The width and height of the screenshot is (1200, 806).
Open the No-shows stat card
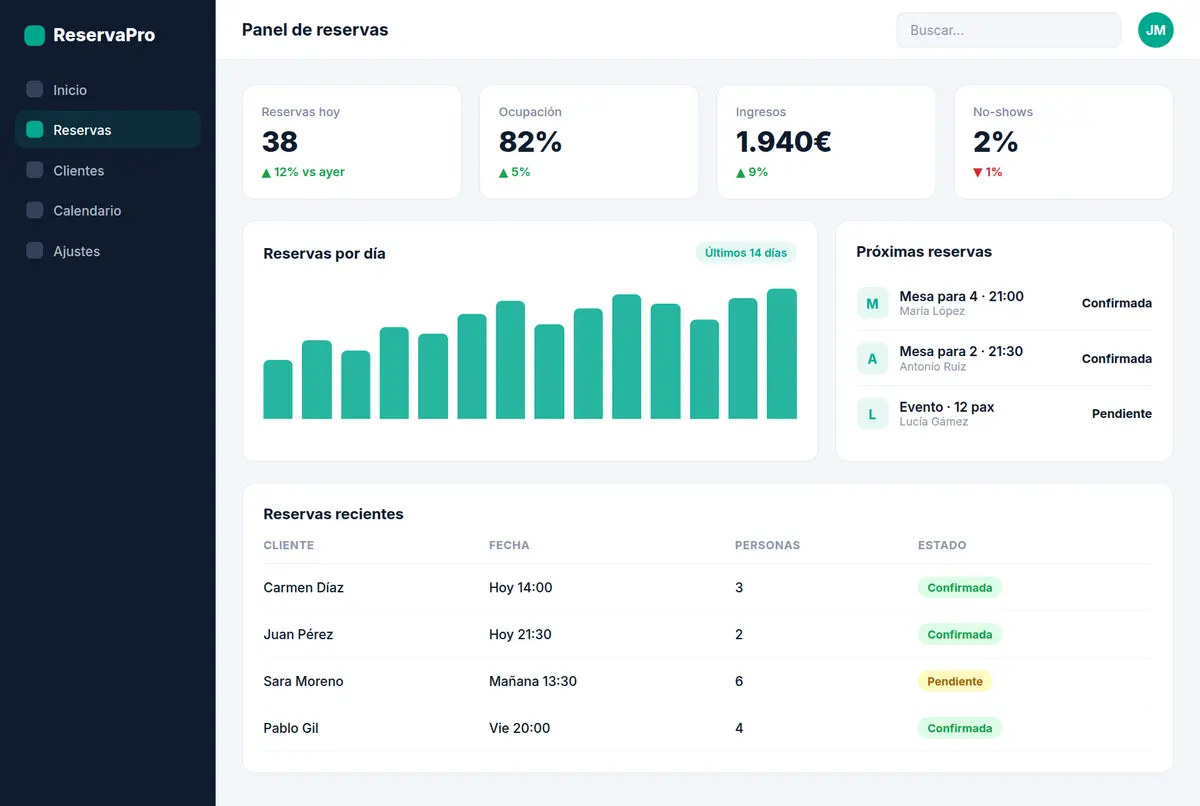(x=1064, y=142)
